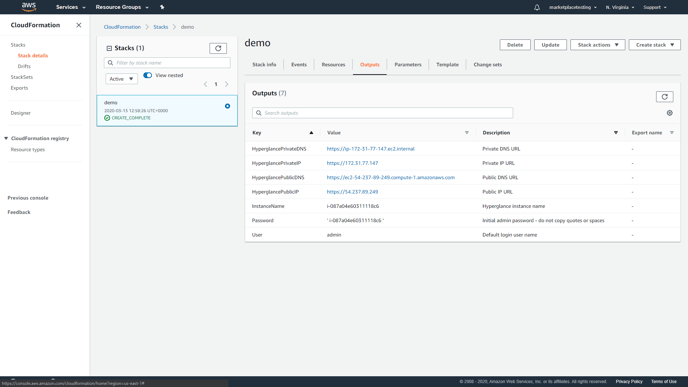Click the Update button

click(x=550, y=45)
